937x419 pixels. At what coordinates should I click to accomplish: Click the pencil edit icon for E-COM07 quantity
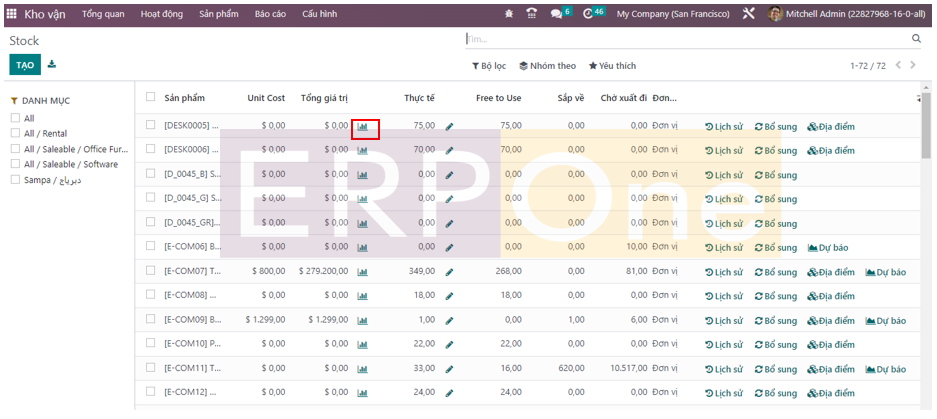point(450,272)
